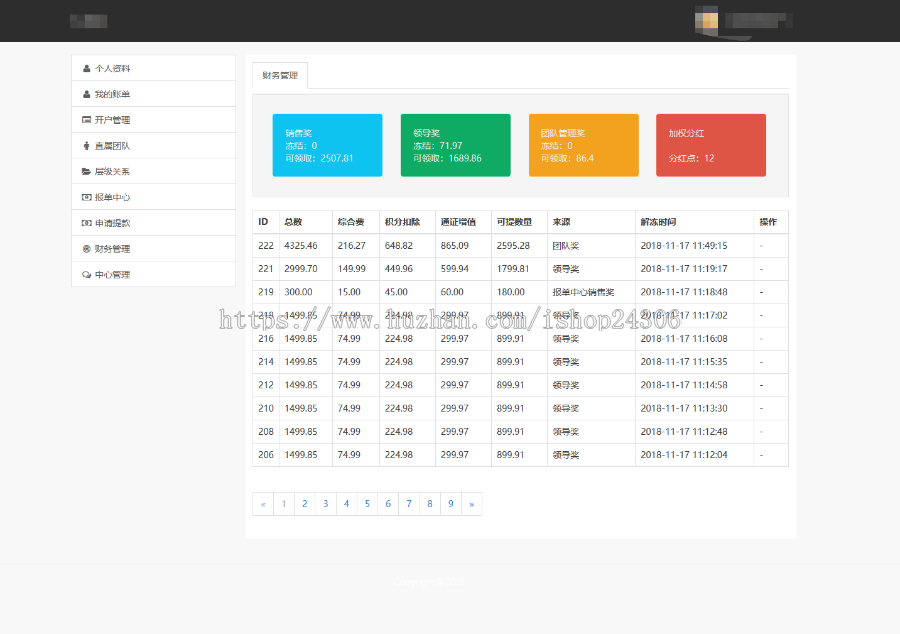The image size is (900, 634).
Task: Click the money icon beside 申请提款
Action: pos(87,223)
